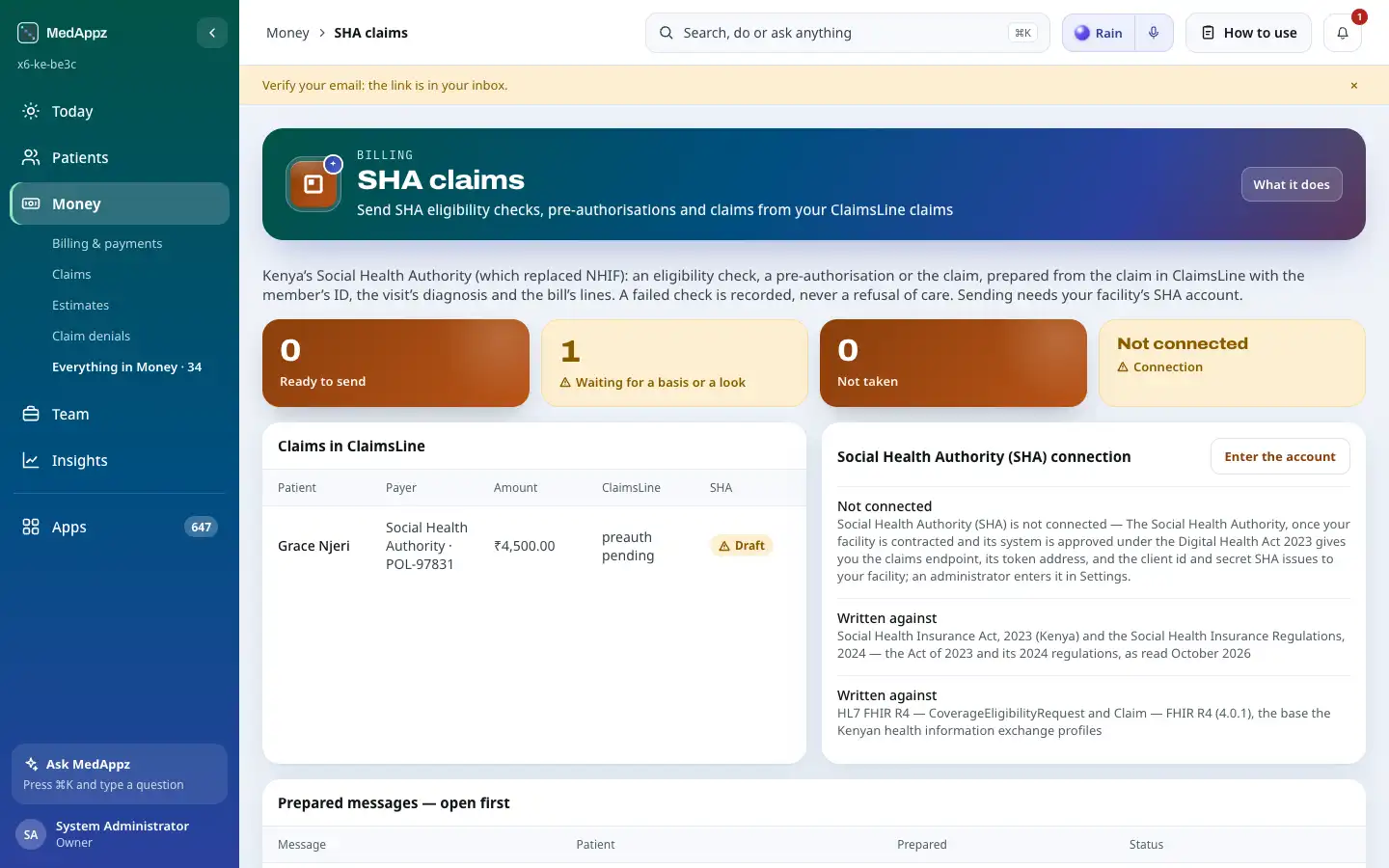Viewport: 1389px width, 868px height.
Task: Open the Not connected Connection card
Action: (1232, 363)
